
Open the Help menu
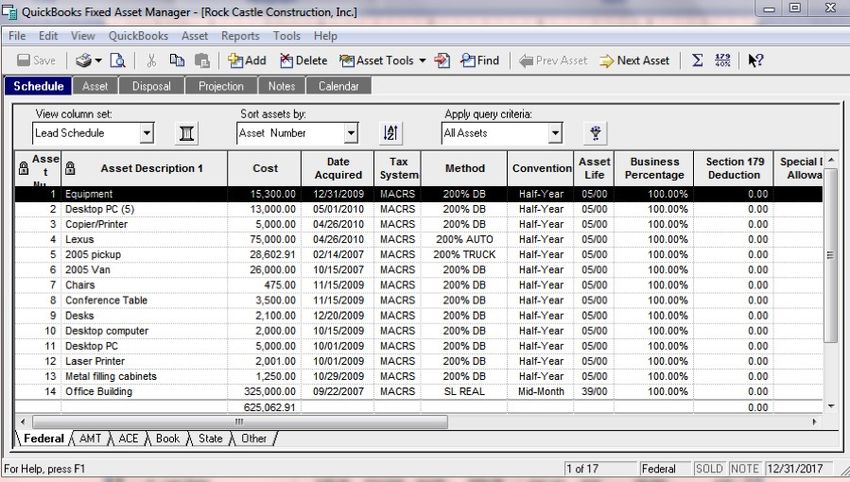[325, 36]
